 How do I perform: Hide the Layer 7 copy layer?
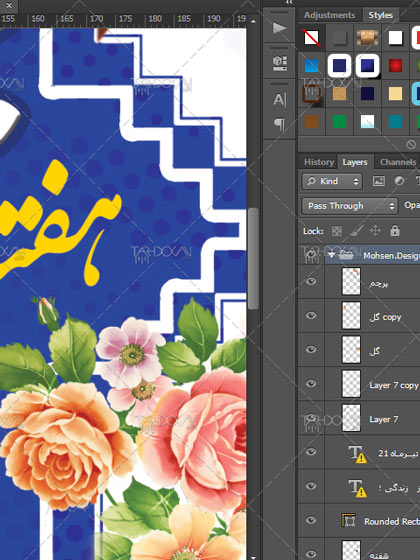coord(311,384)
